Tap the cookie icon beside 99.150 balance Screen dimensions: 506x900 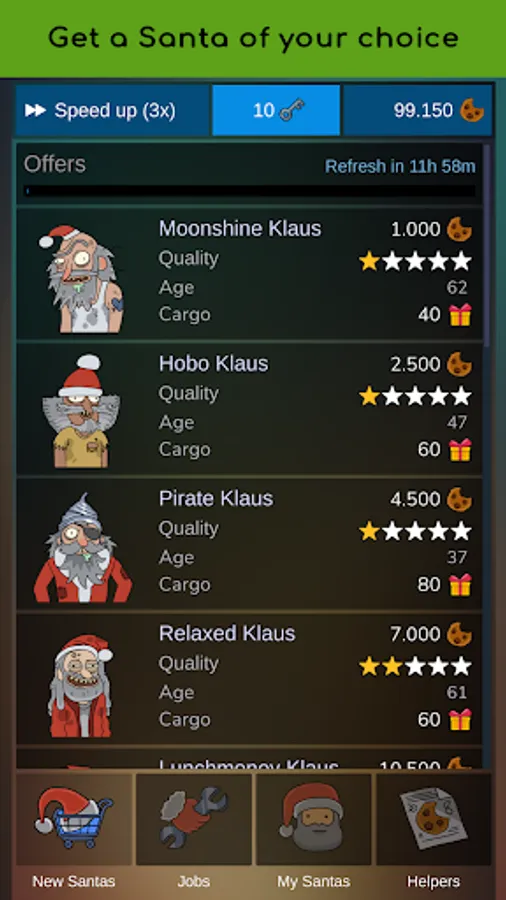tap(472, 110)
